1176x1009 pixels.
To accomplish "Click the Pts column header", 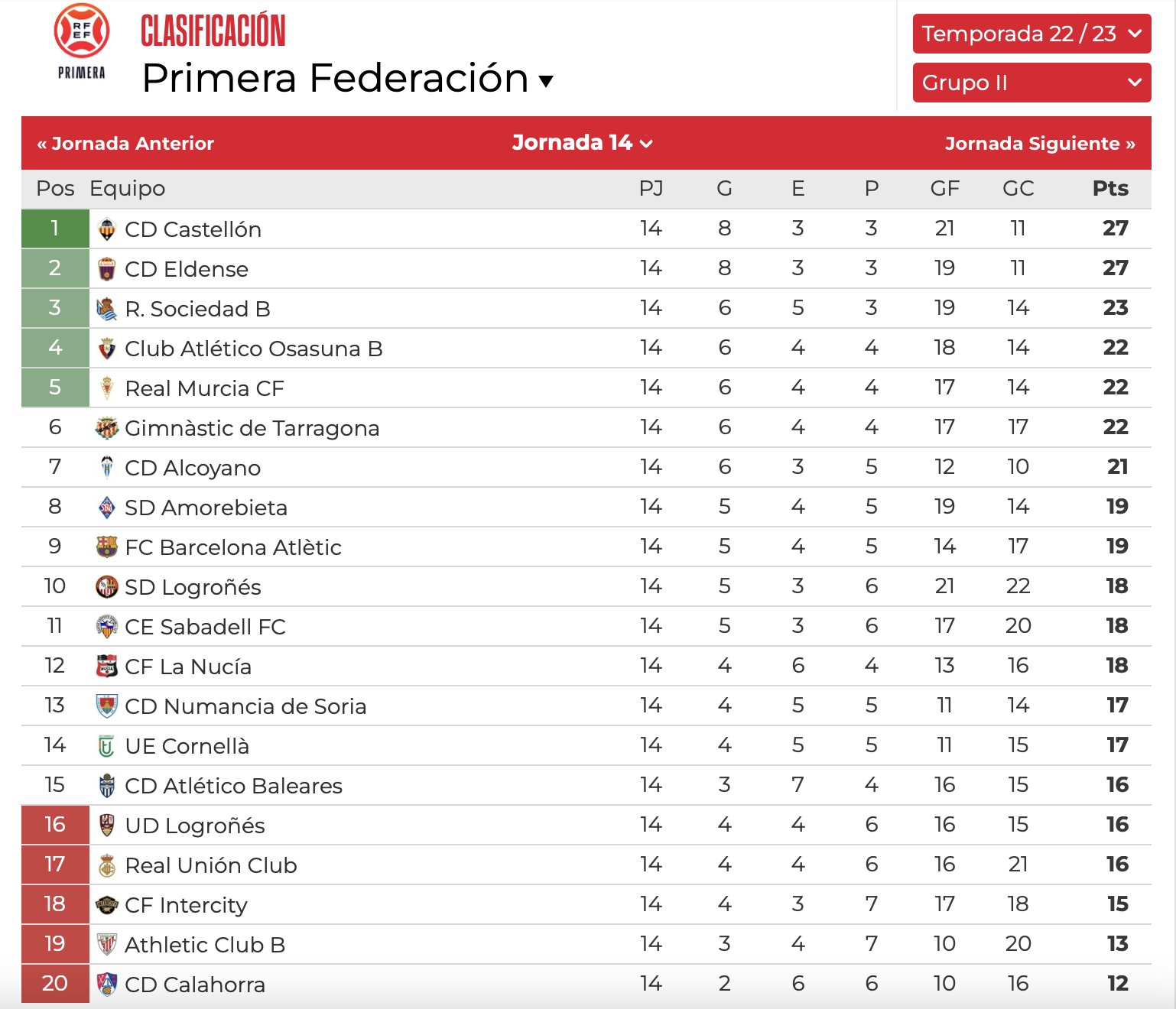I will click(x=1110, y=189).
